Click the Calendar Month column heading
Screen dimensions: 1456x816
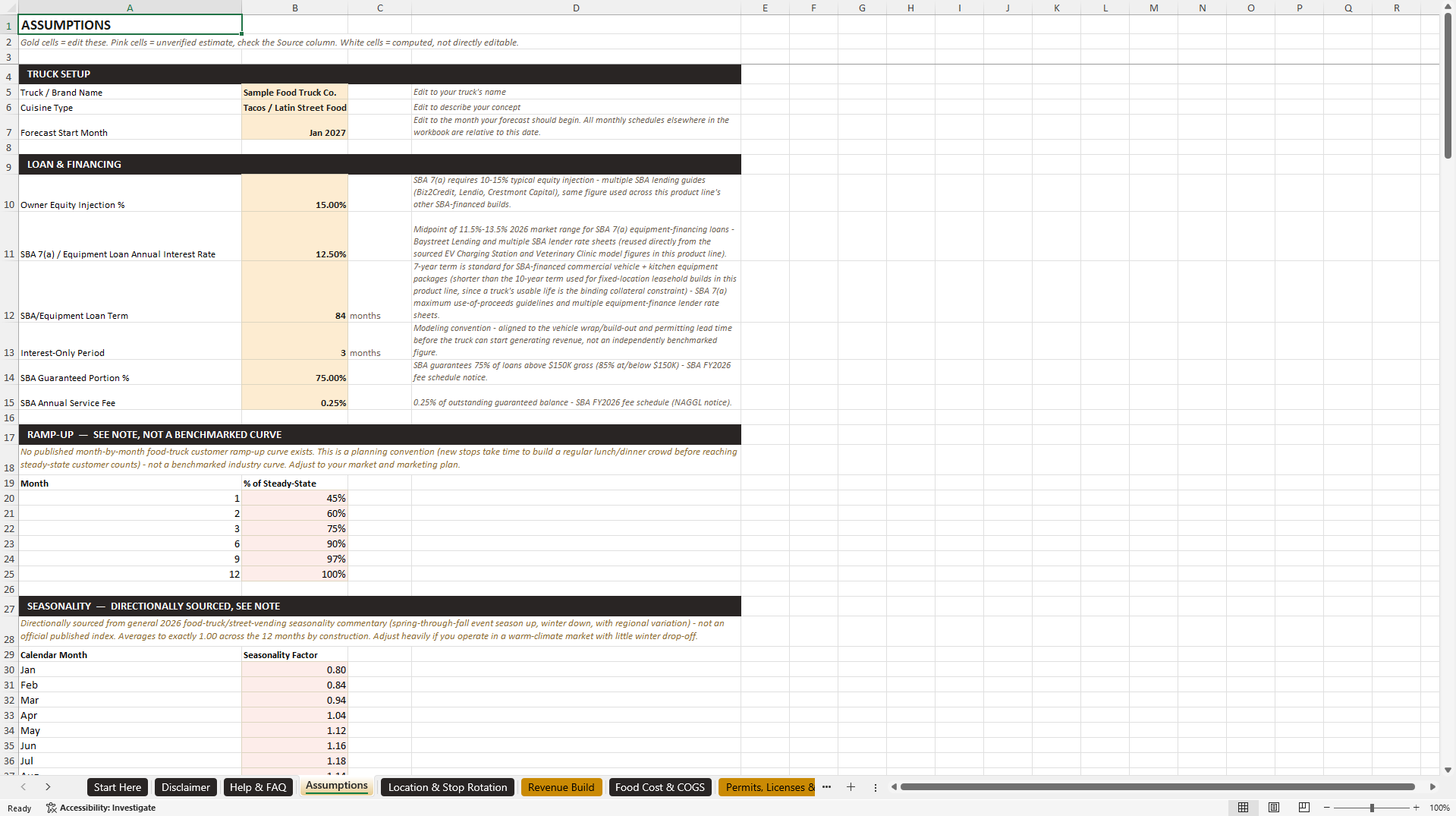click(53, 654)
